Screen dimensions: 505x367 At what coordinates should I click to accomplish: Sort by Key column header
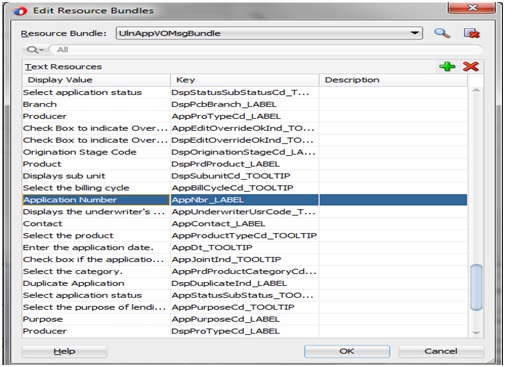(x=245, y=80)
